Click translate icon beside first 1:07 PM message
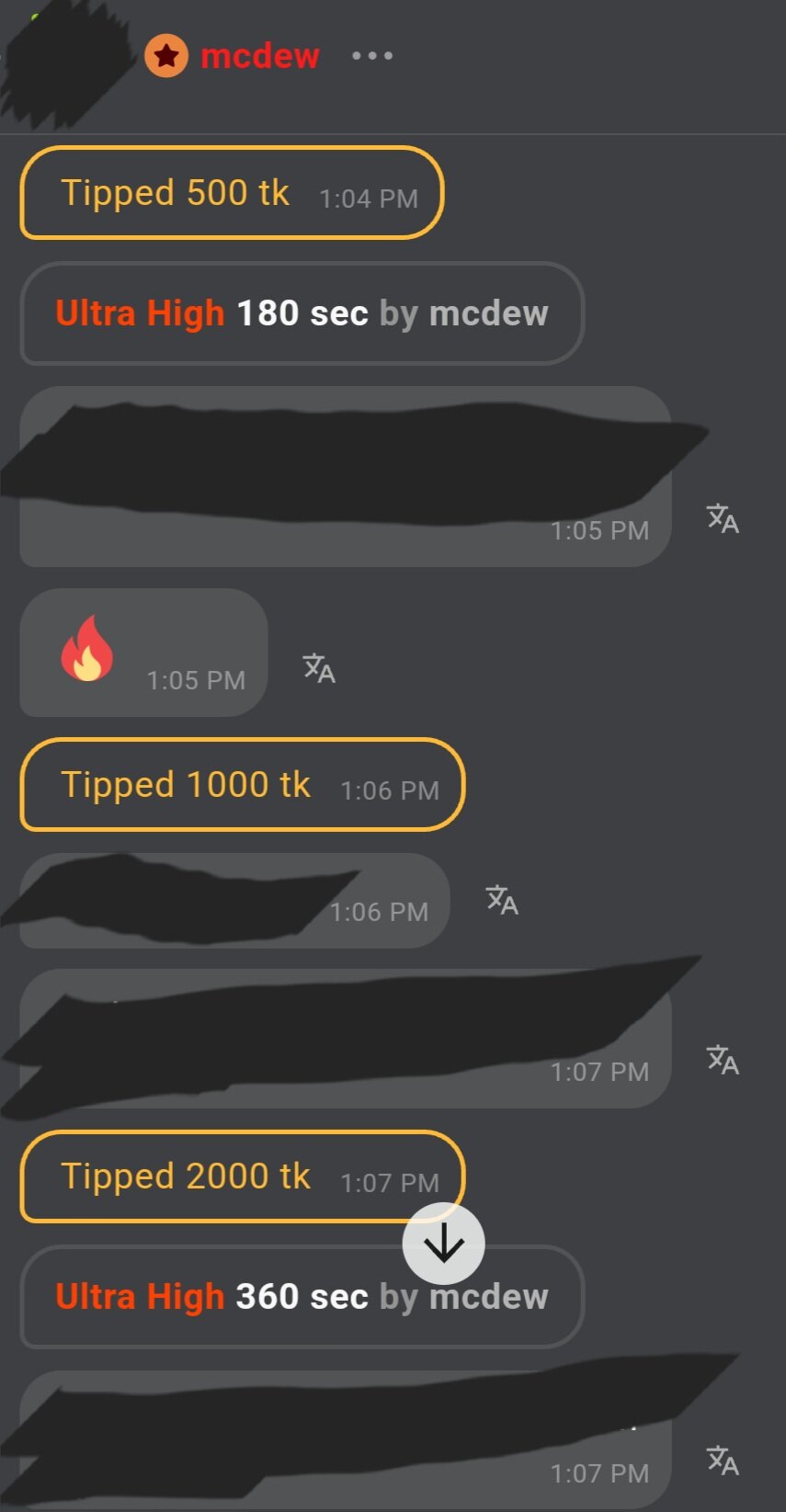Screen dimensions: 786x1512 [x=723, y=1060]
